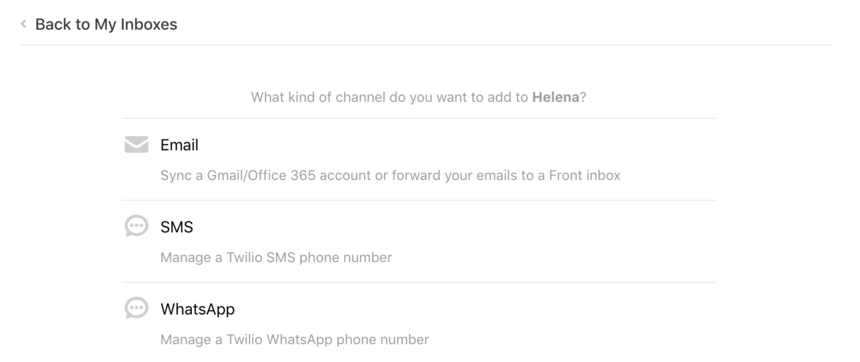Click the word Twilio in WhatsApp description

click(245, 340)
